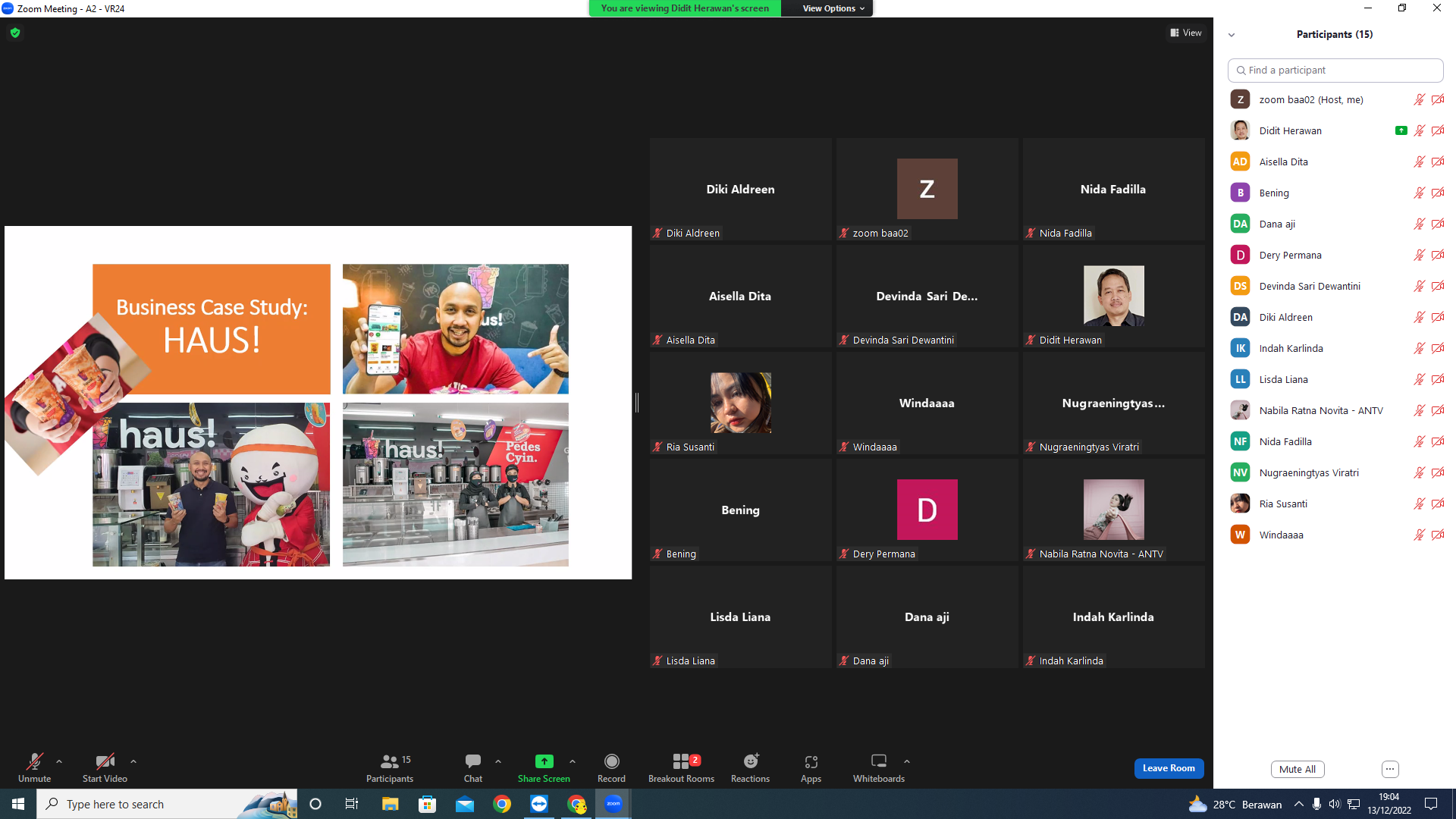
Task: Expand whiteboard options arrow next to Whiteboards
Action: tap(907, 761)
